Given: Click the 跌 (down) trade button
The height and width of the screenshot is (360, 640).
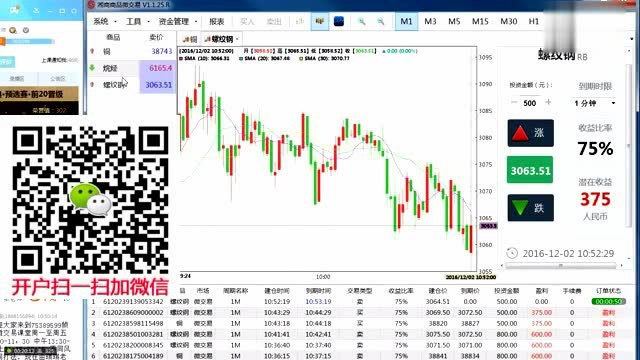Looking at the screenshot, I should (x=531, y=208).
